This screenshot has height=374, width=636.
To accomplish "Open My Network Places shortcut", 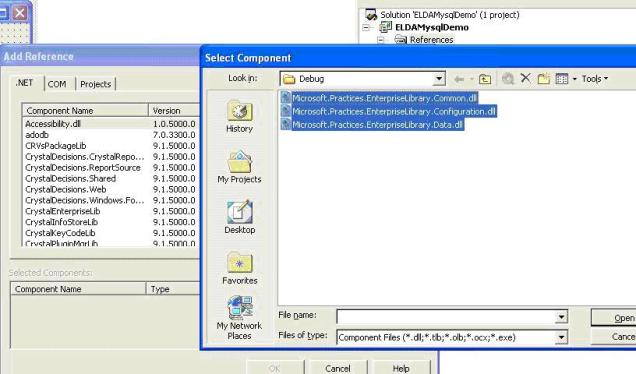I will click(239, 318).
